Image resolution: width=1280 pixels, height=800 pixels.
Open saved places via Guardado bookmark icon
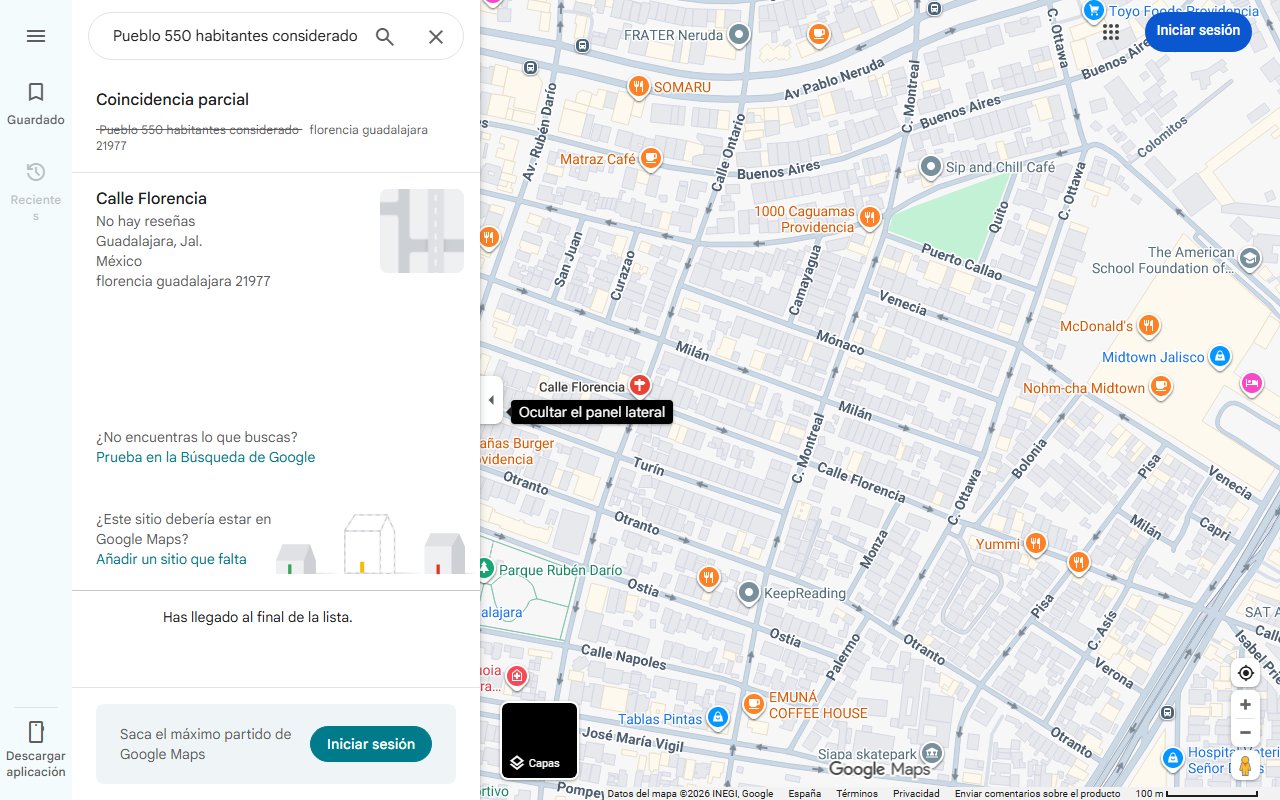(35, 91)
